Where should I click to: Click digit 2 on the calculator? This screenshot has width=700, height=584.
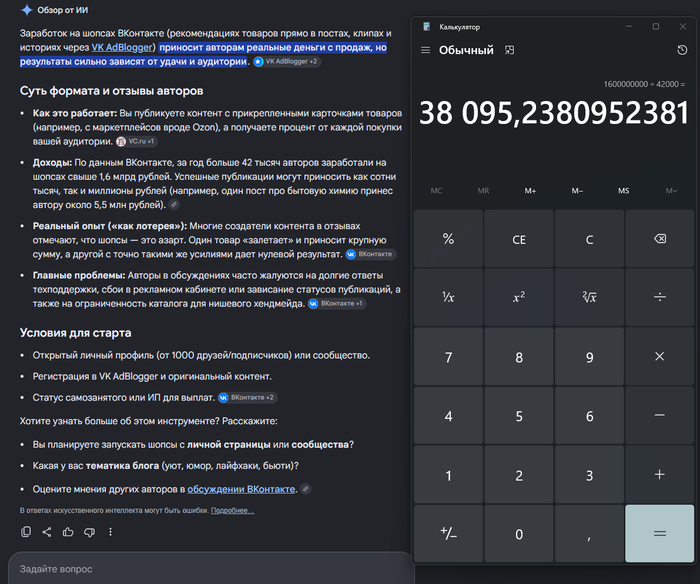click(519, 474)
